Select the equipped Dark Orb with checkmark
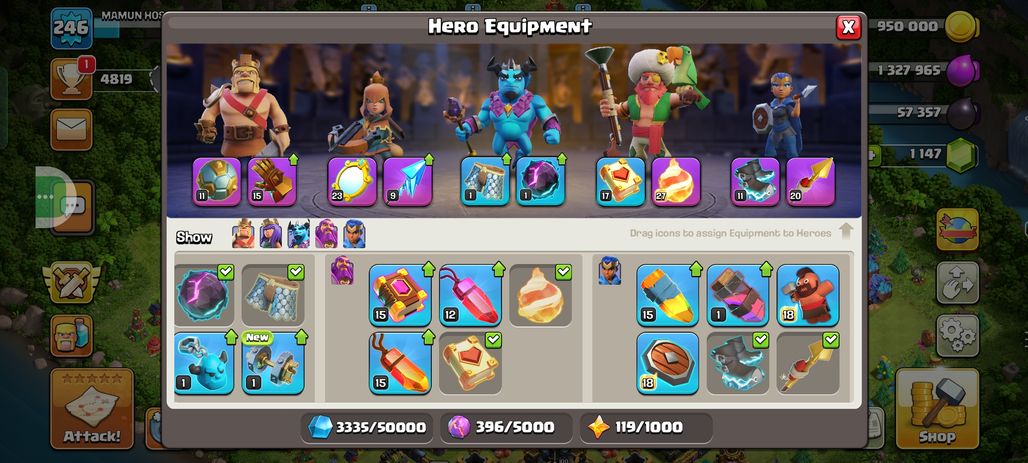Viewport: 1028px width, 463px height. pos(204,295)
